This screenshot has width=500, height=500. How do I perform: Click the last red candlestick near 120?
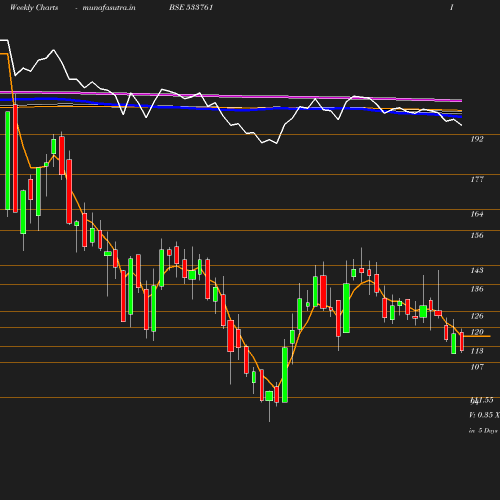click(x=462, y=341)
